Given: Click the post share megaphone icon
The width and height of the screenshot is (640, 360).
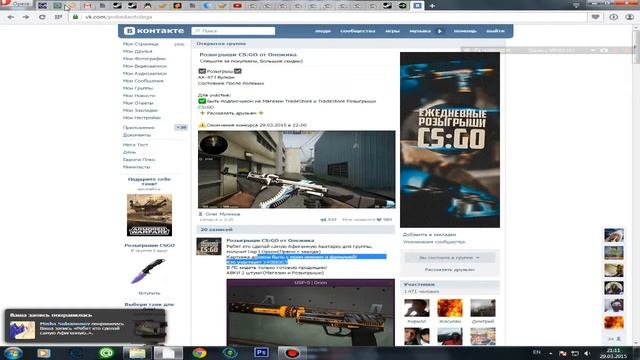Looking at the screenshot, I should (x=323, y=220).
